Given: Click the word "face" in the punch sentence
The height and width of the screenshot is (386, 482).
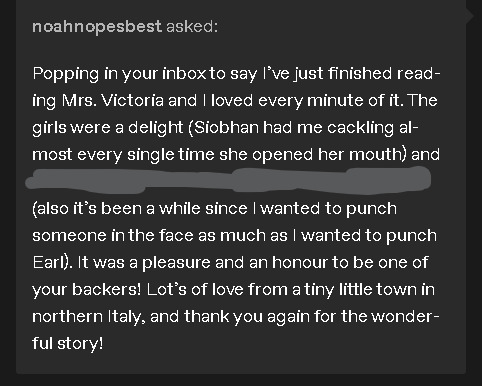Looking at the screenshot, I should 176,235.
